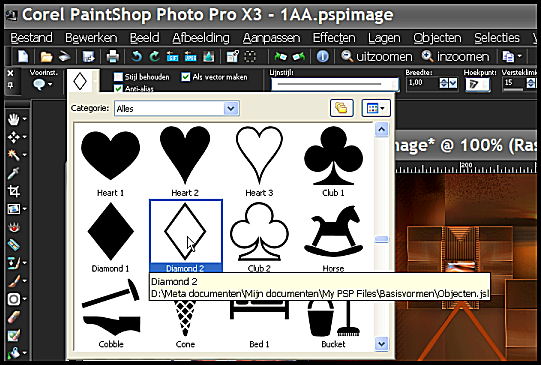The width and height of the screenshot is (541, 365).
Task: Close the tool options palette
Action: click(x=10, y=73)
